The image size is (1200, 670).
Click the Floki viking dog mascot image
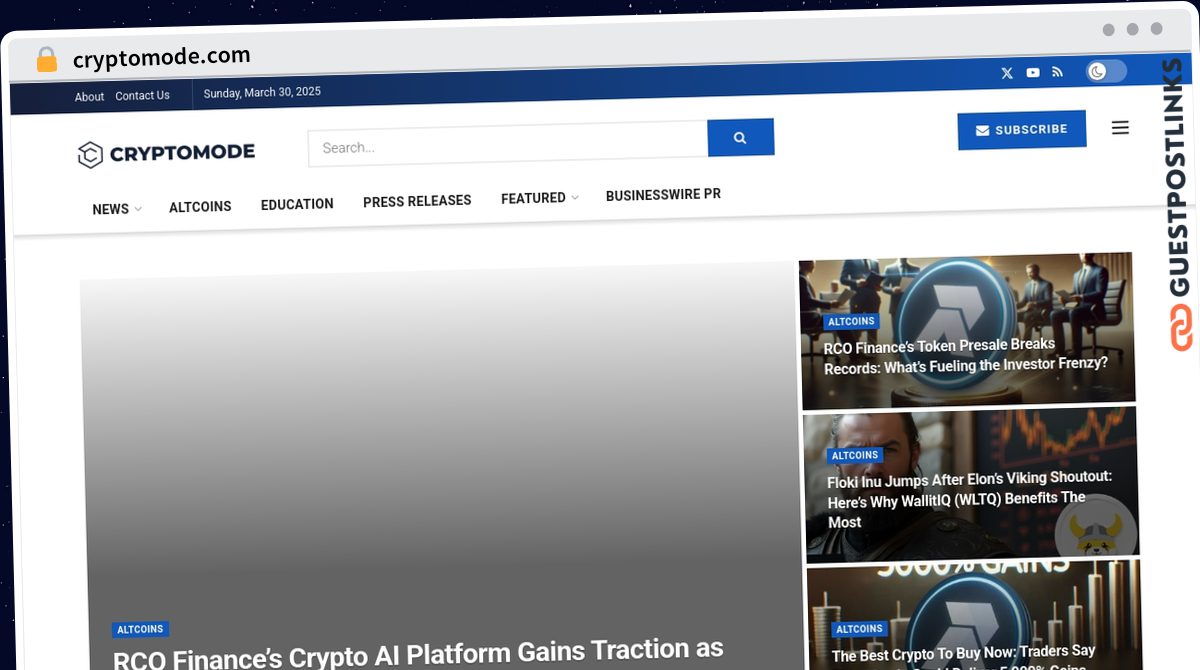pos(1095,531)
